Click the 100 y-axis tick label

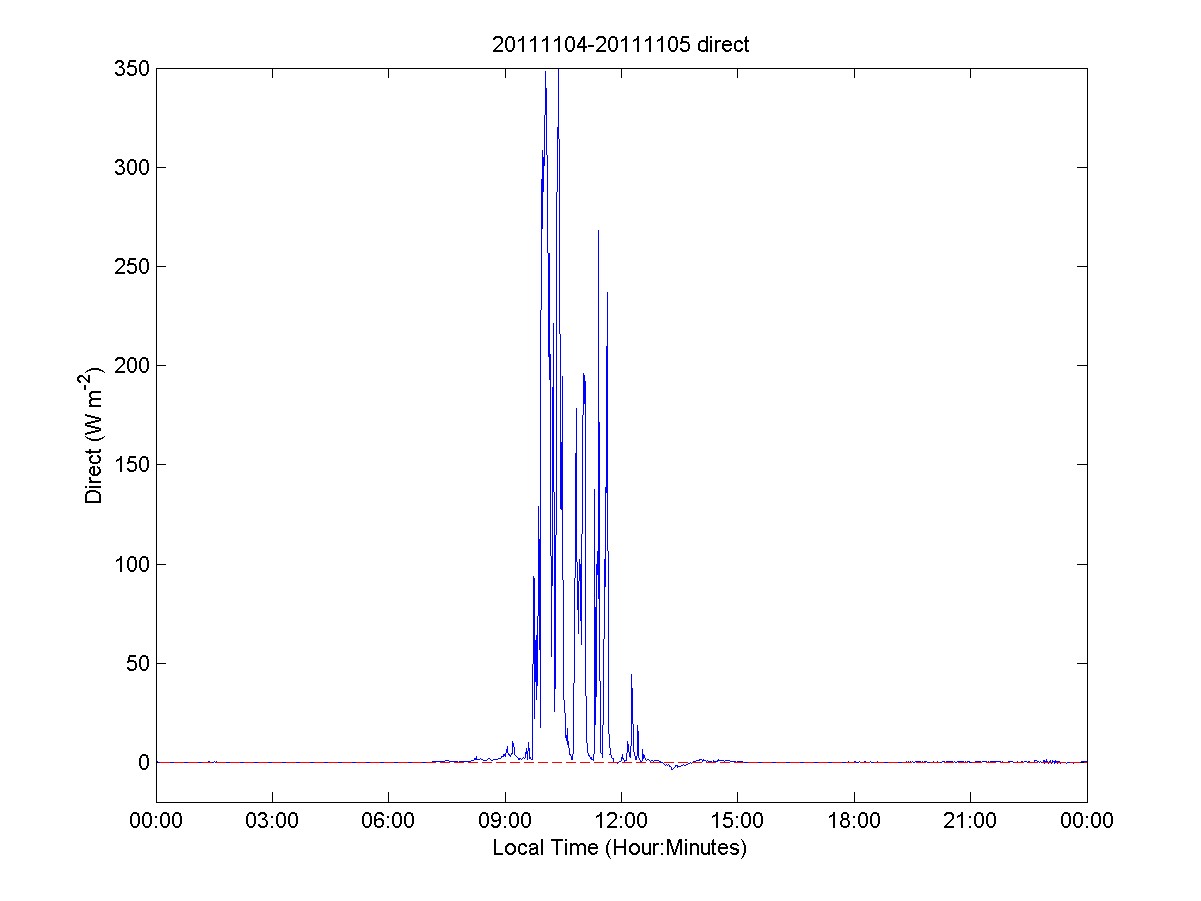[134, 564]
